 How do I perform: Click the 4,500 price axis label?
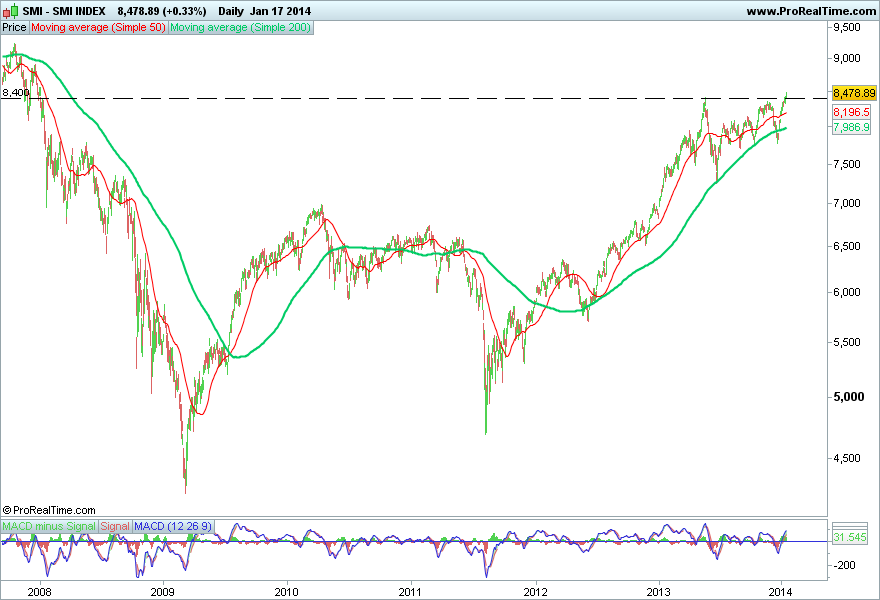click(x=847, y=459)
